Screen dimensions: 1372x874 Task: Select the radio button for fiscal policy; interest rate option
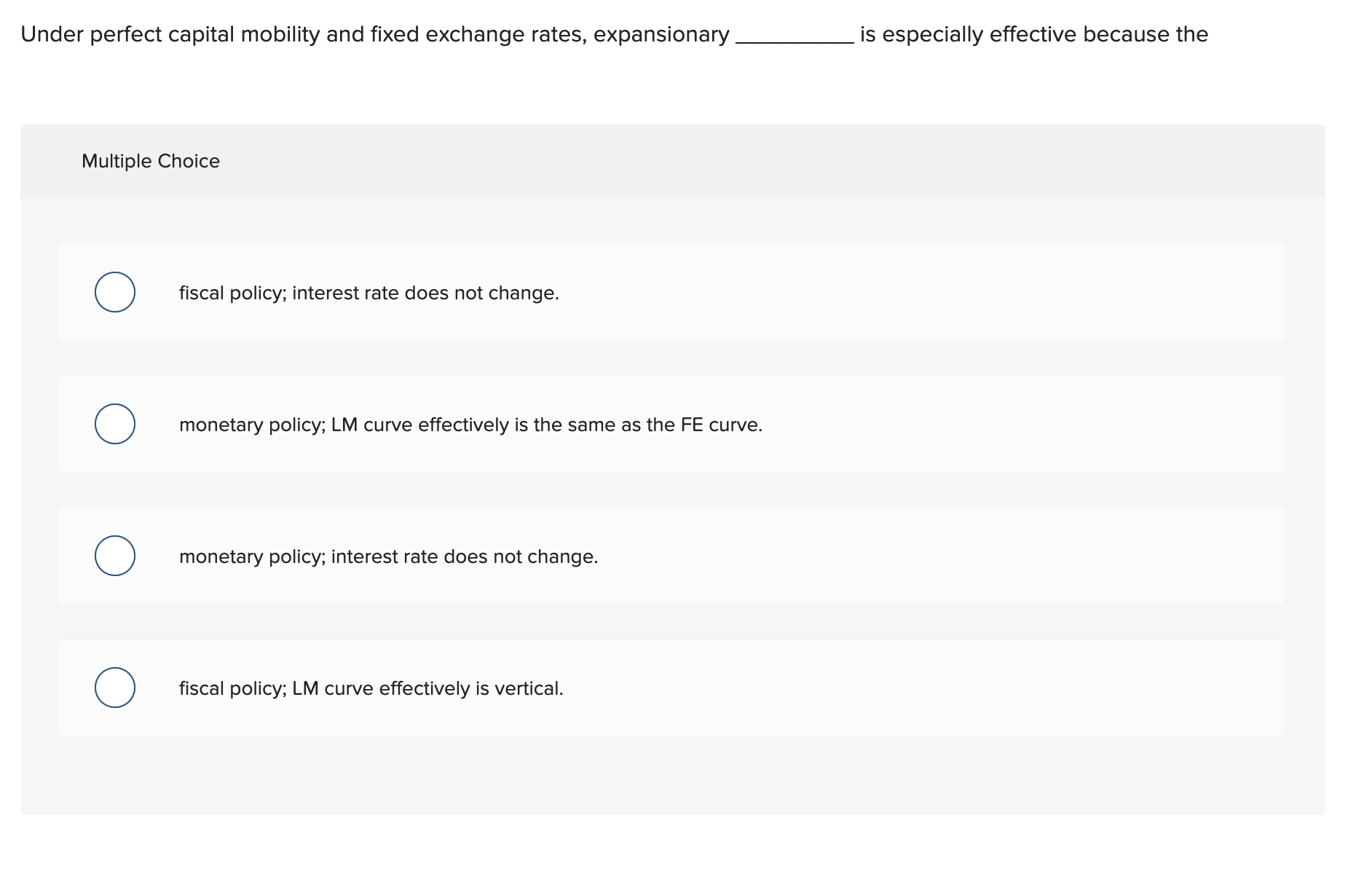pos(114,292)
